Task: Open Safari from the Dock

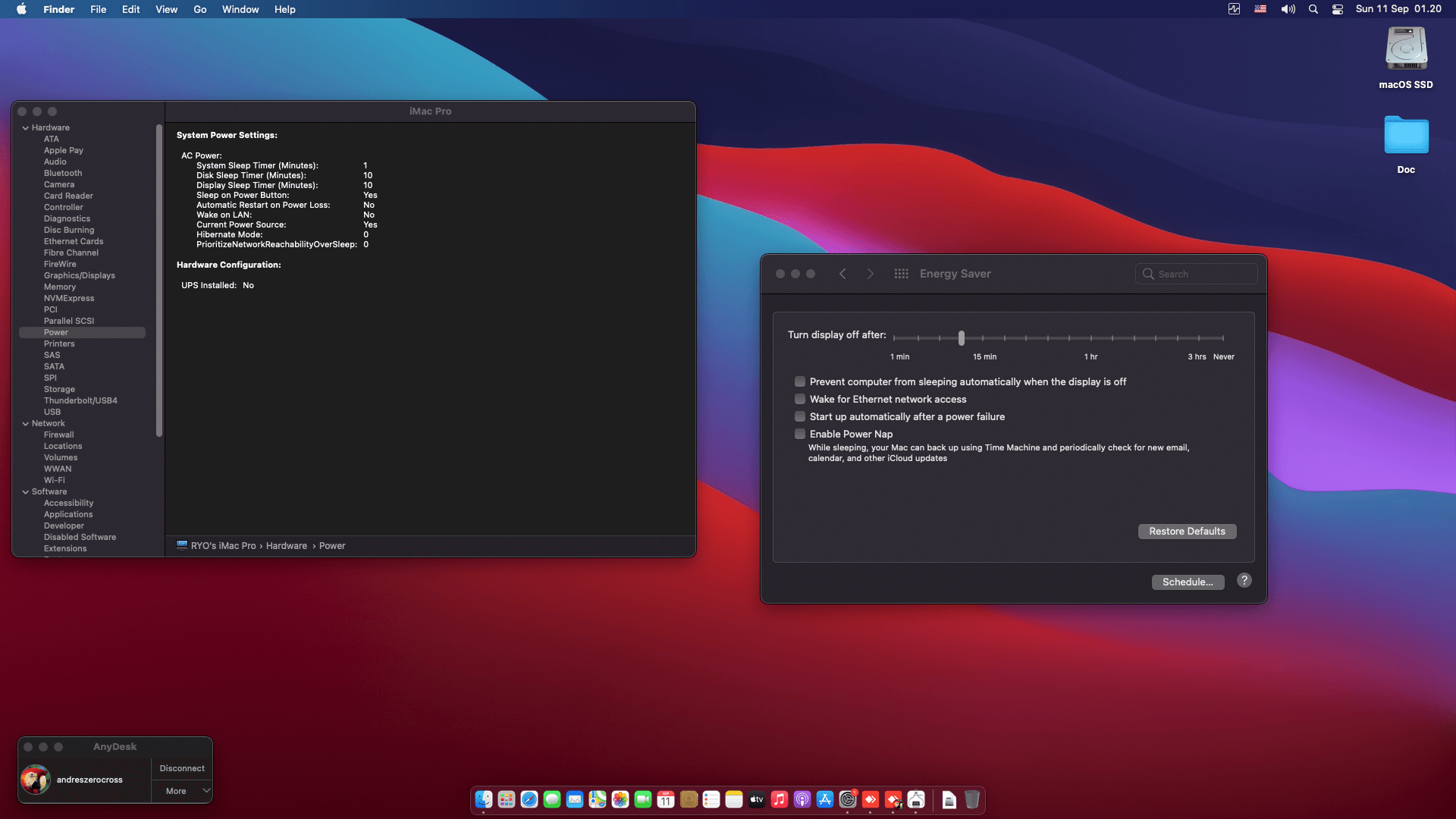Action: pyautogui.click(x=529, y=799)
